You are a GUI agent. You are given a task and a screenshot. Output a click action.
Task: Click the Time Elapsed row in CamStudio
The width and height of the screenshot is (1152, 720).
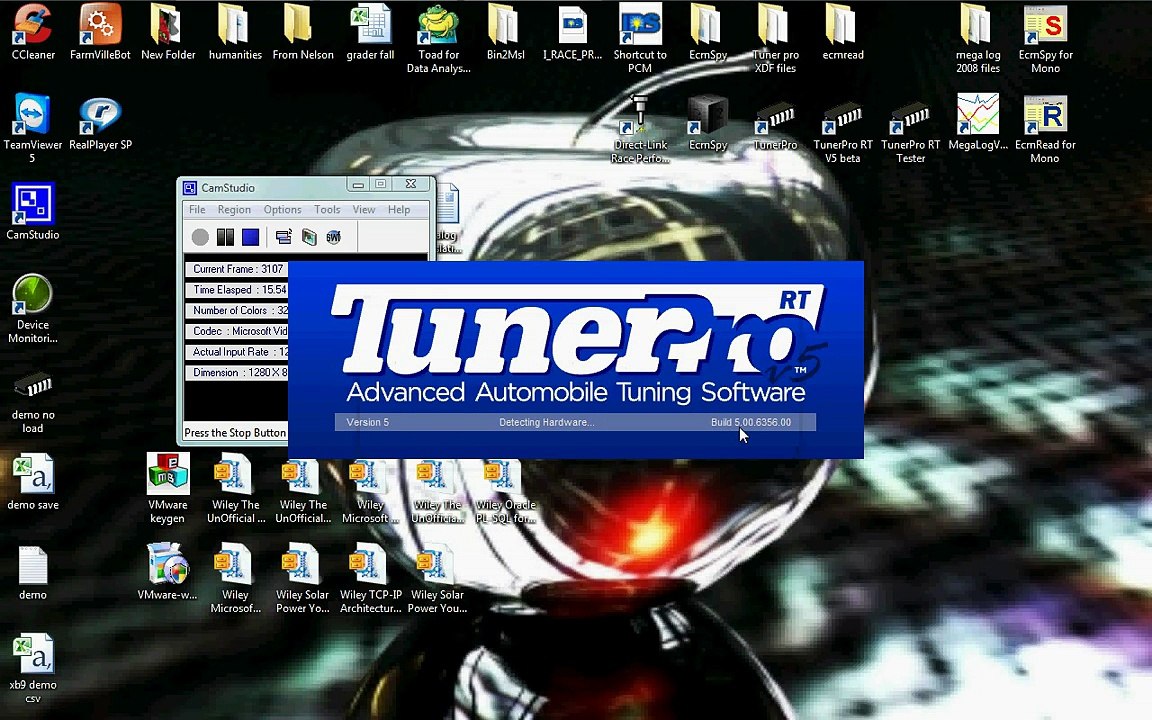(237, 289)
